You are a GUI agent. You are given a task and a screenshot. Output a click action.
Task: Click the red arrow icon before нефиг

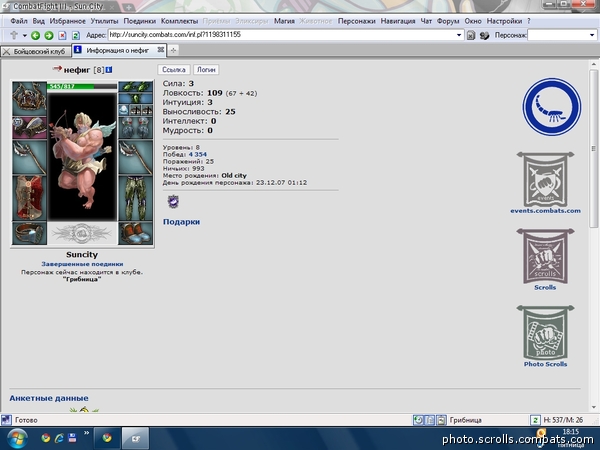click(x=57, y=69)
